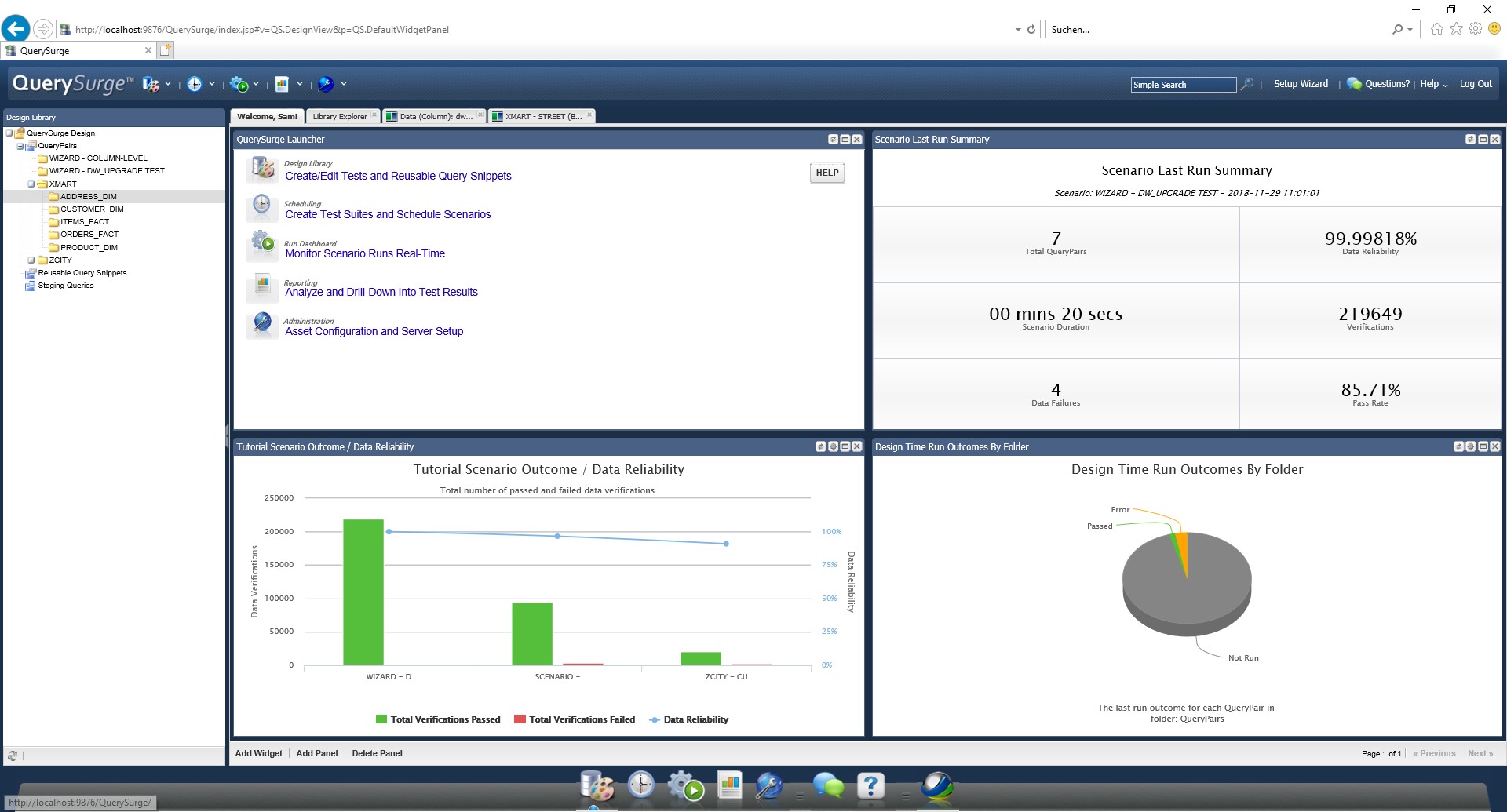Open Create Test Suites and Schedule Scenarios
Image resolution: width=1507 pixels, height=812 pixels.
pyautogui.click(x=388, y=215)
